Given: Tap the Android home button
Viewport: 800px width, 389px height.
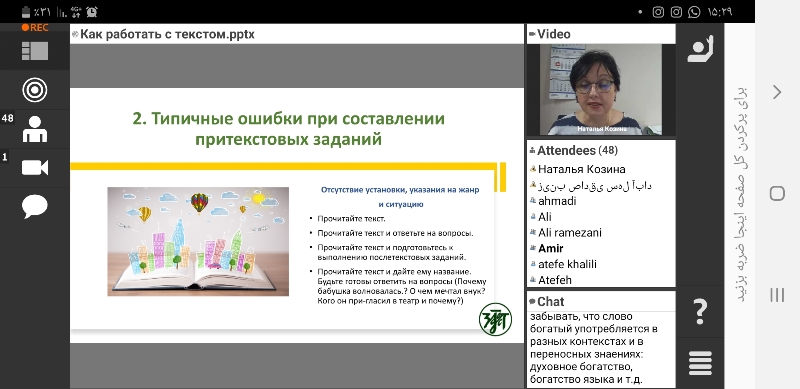Looking at the screenshot, I should 777,193.
